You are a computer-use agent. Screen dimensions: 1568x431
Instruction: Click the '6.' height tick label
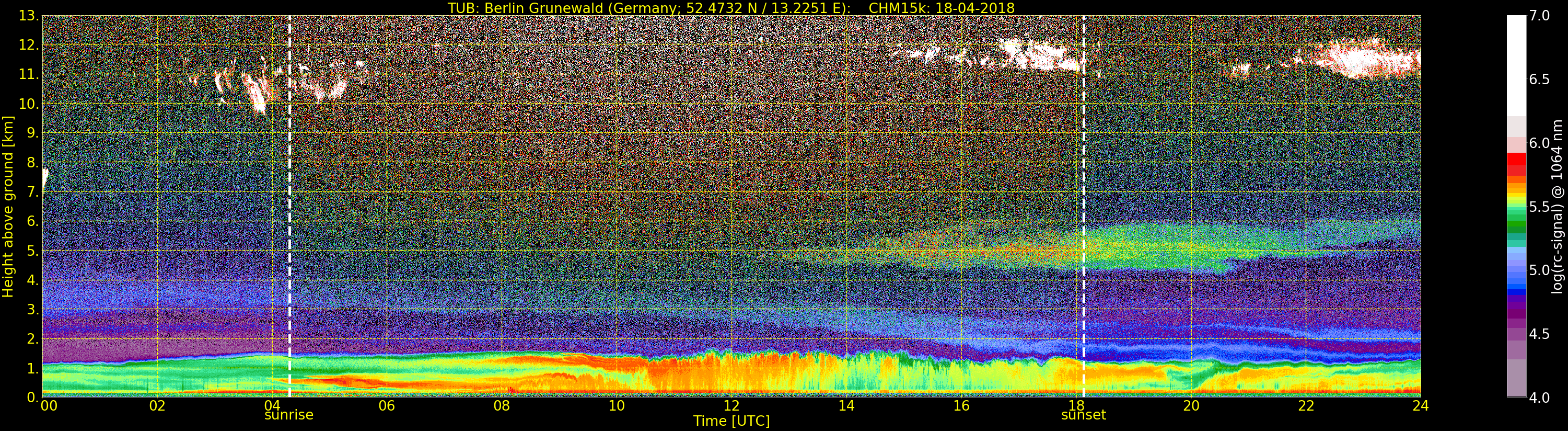[32, 221]
